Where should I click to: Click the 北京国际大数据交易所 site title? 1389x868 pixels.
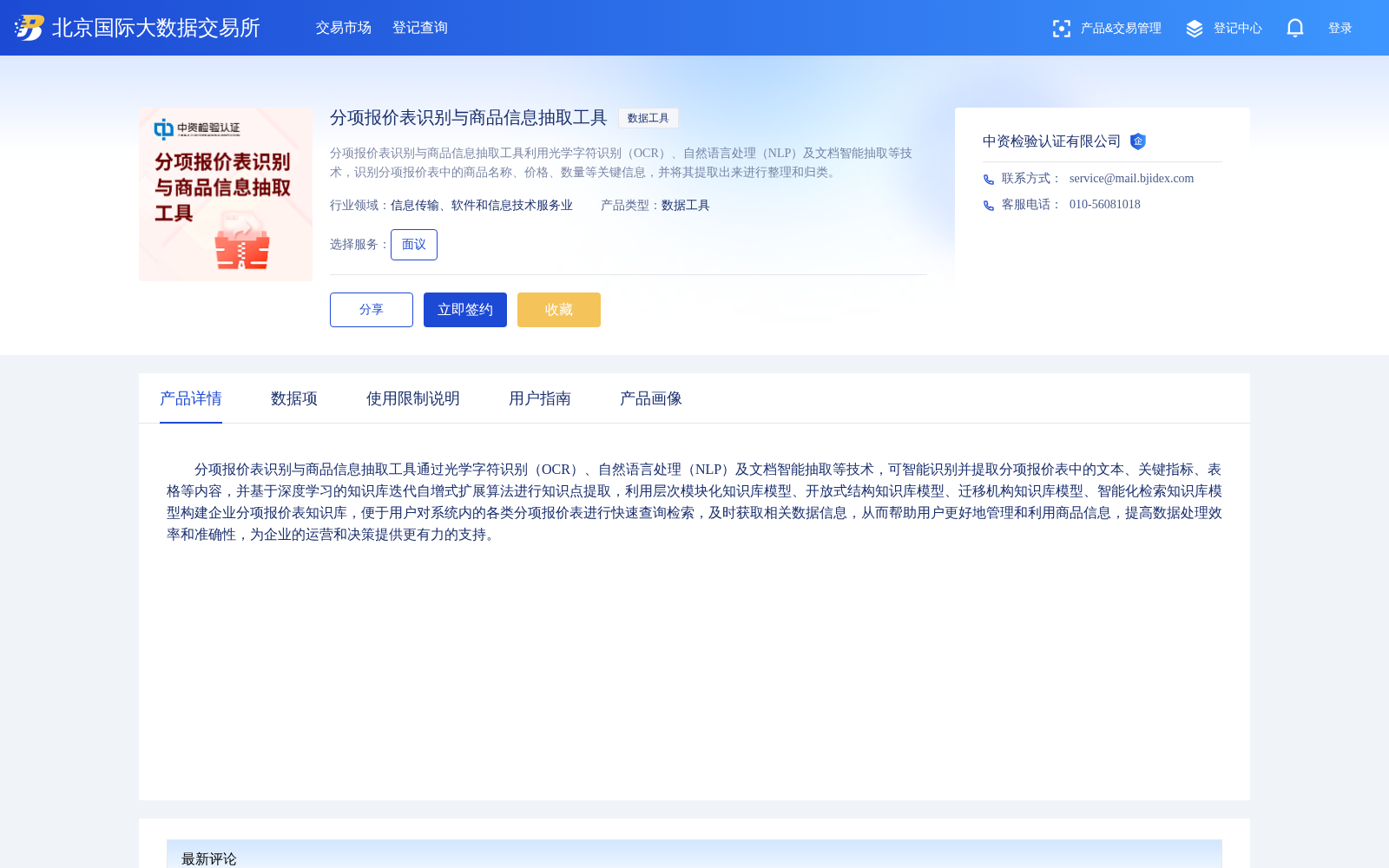click(156, 28)
